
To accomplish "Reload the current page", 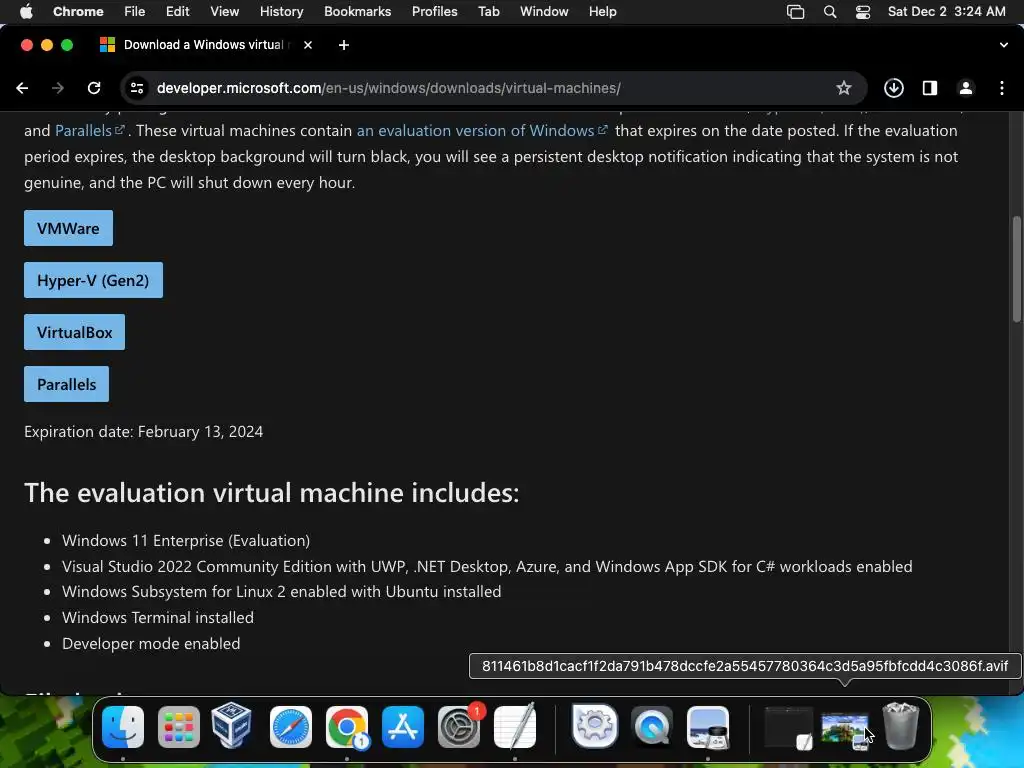I will point(94,88).
